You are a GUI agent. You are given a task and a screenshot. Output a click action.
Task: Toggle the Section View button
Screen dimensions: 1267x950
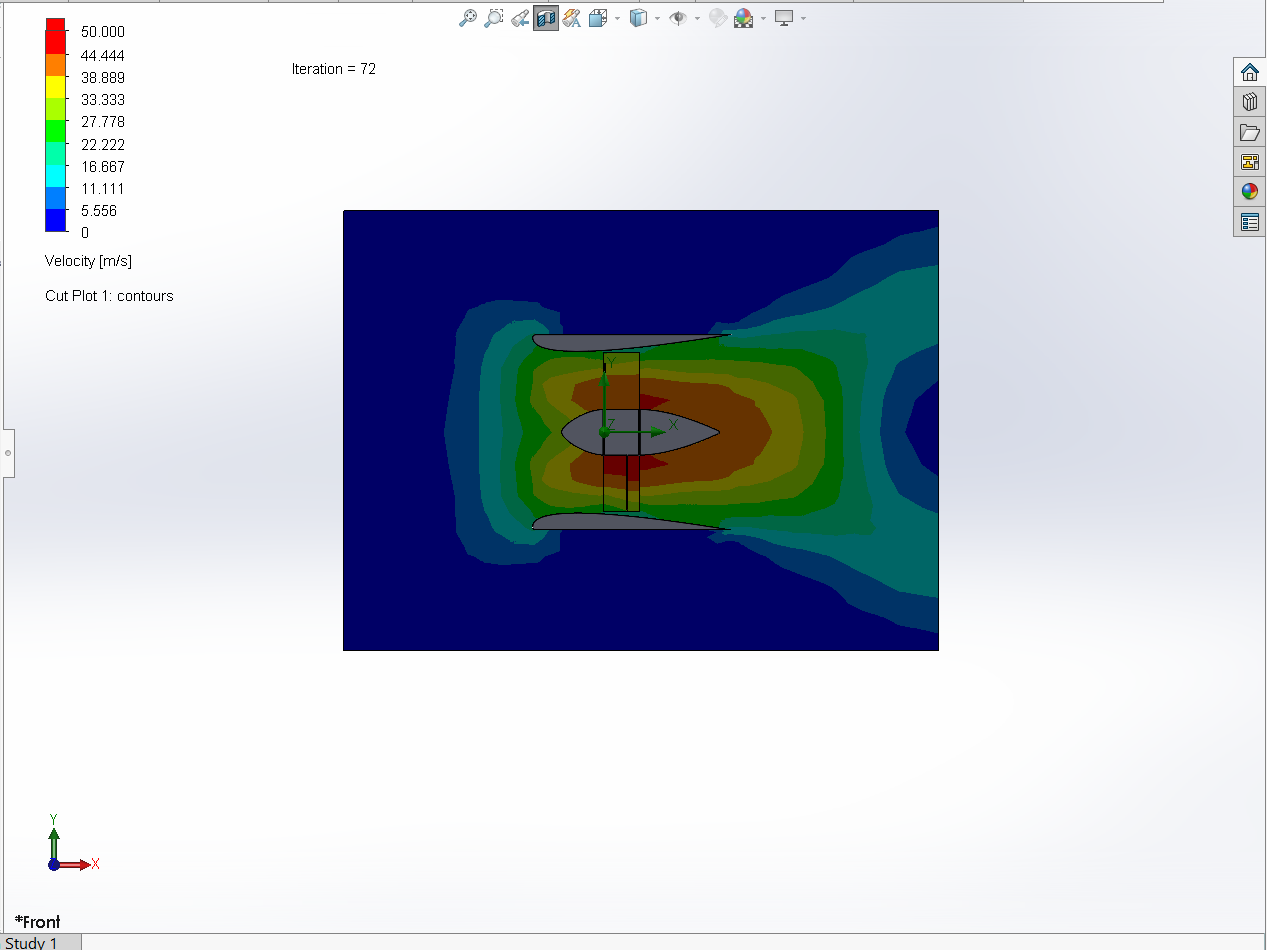546,18
